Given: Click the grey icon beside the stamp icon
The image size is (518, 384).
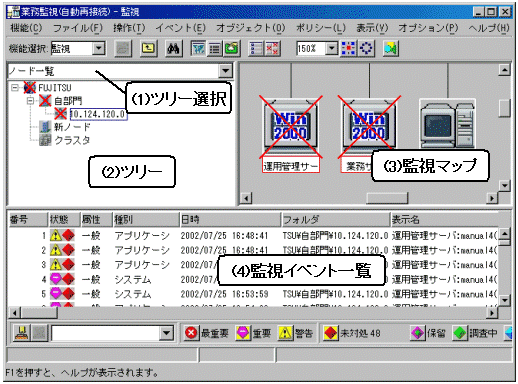Looking at the screenshot, I should pos(39,333).
